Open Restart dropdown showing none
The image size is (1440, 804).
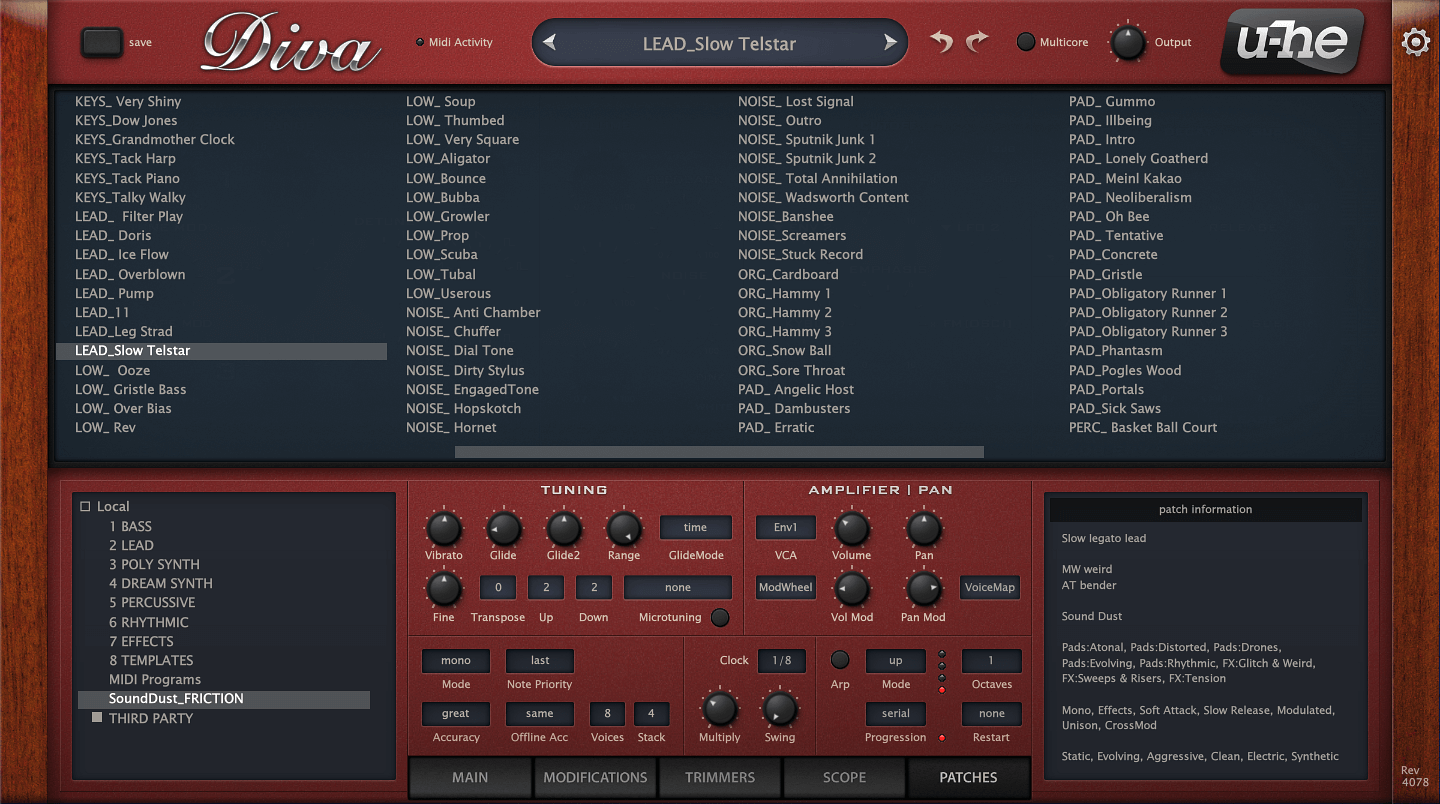tap(992, 714)
